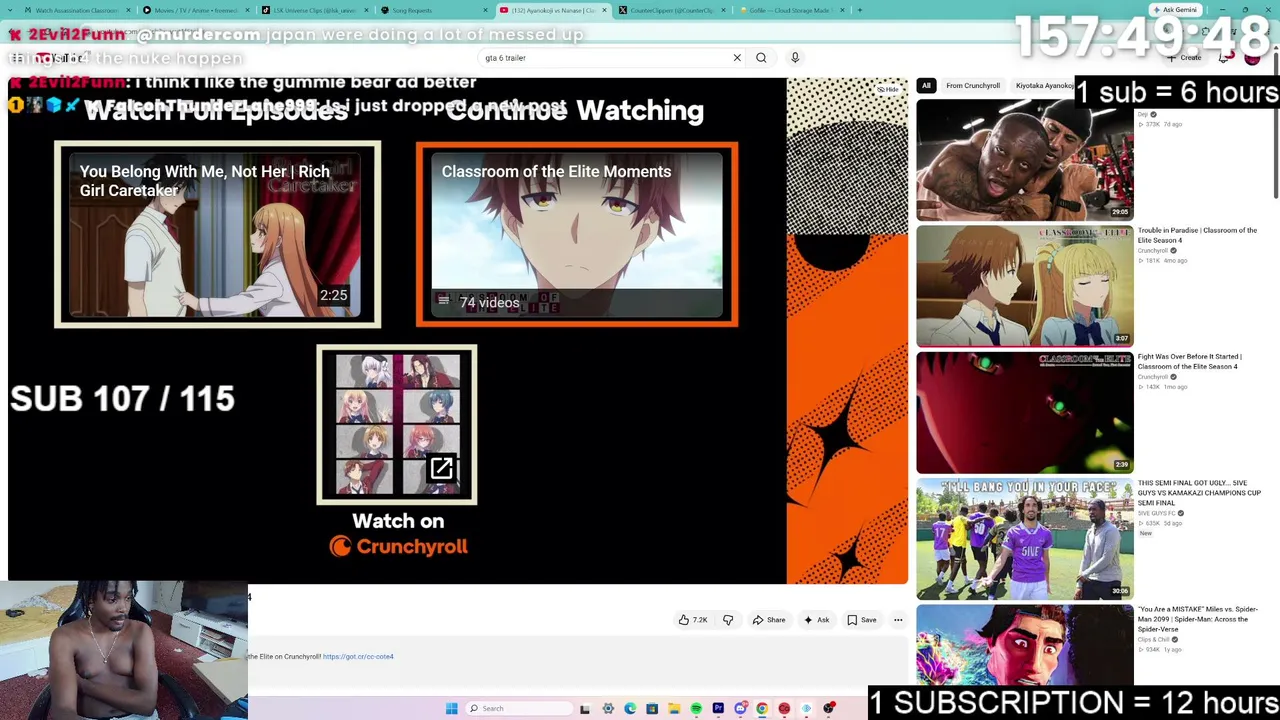This screenshot has height=720, width=1280.
Task: Open a new browser tab with plus button
Action: (x=860, y=10)
